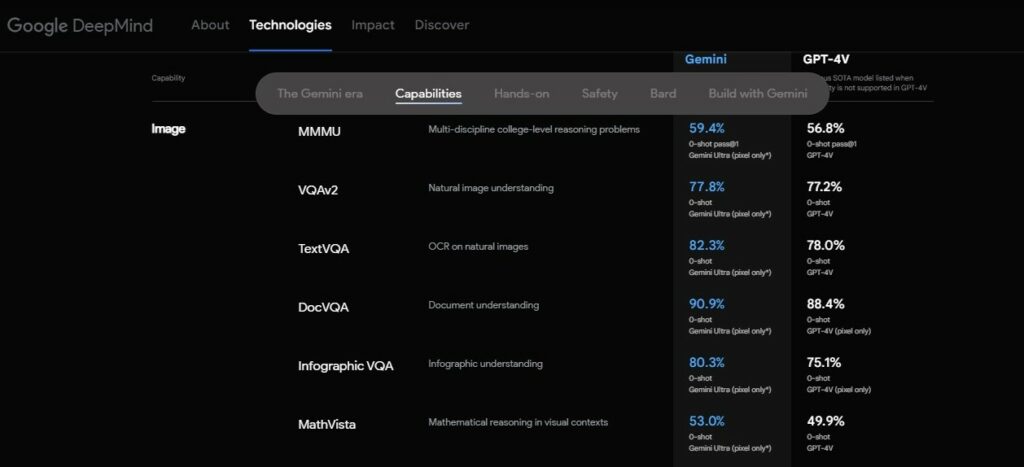The image size is (1024, 467).
Task: Select the DocVQA benchmark name
Action: [x=323, y=308]
